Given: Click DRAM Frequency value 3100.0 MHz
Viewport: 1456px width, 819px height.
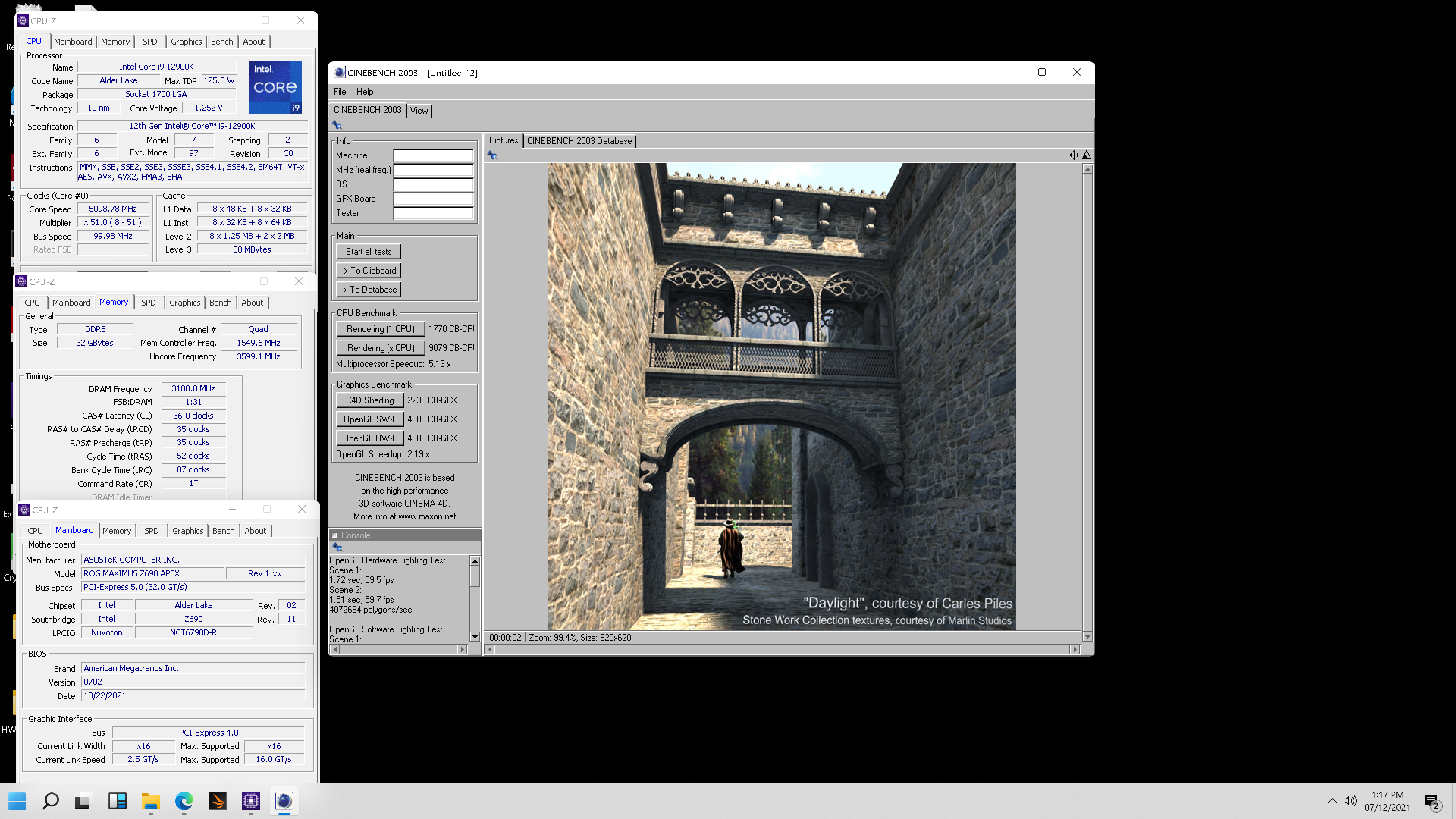Looking at the screenshot, I should tap(193, 388).
